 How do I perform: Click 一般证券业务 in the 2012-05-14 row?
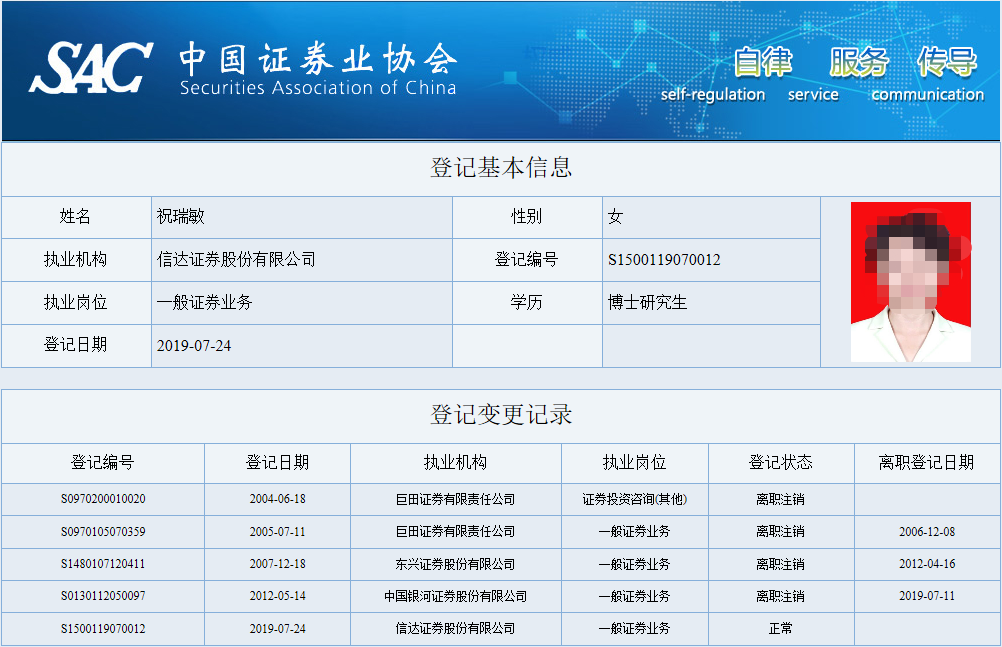pos(635,596)
